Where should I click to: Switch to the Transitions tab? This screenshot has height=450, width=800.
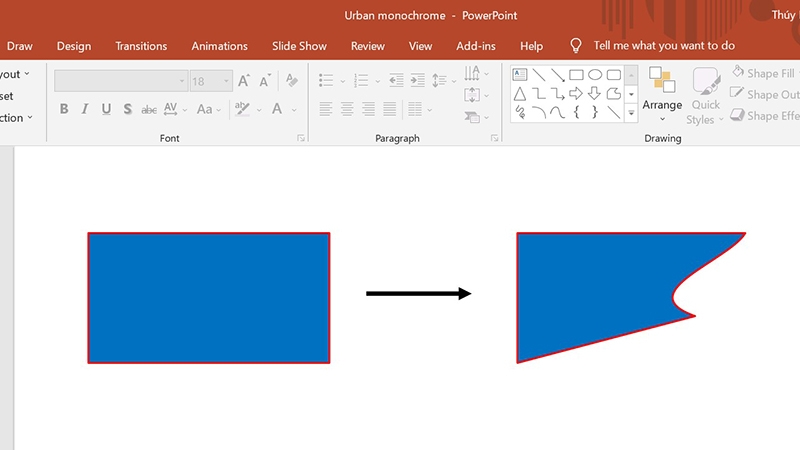(141, 46)
